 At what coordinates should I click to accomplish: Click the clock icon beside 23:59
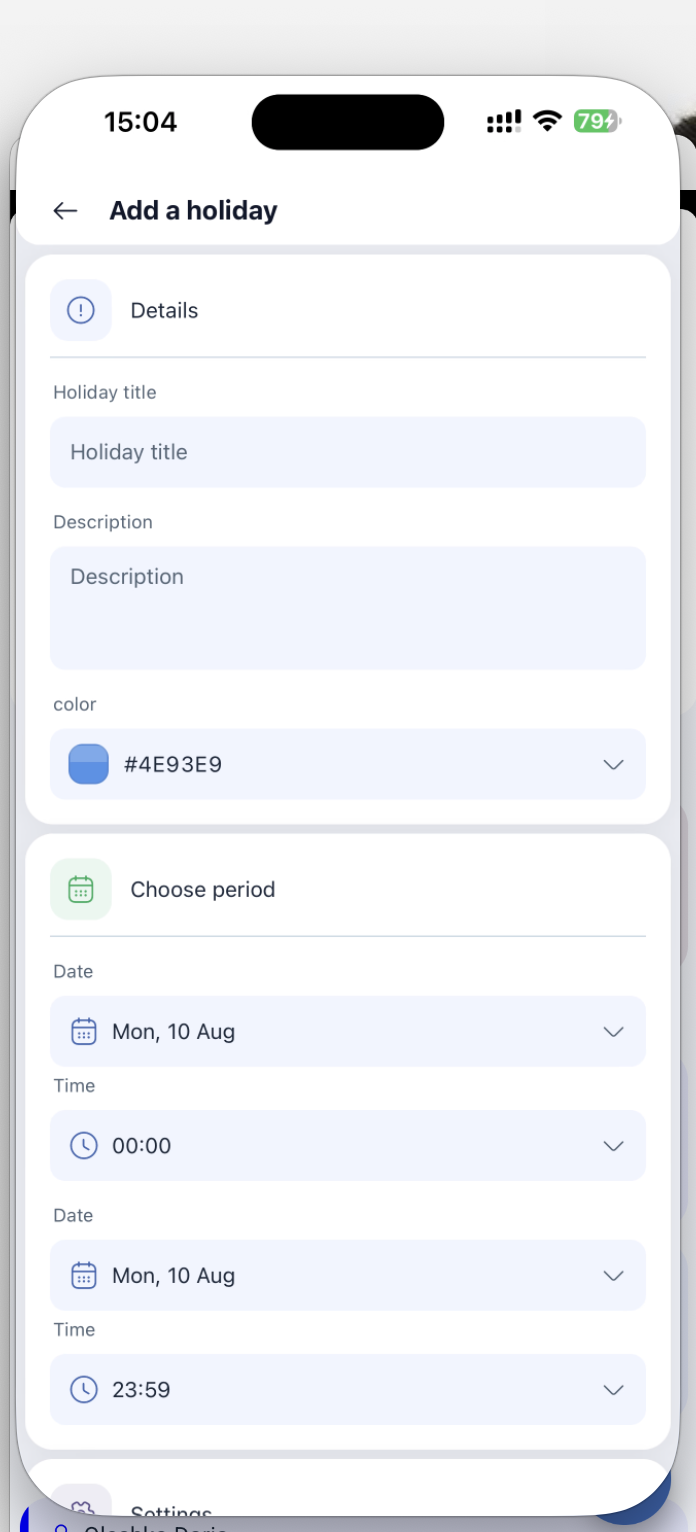point(84,1389)
